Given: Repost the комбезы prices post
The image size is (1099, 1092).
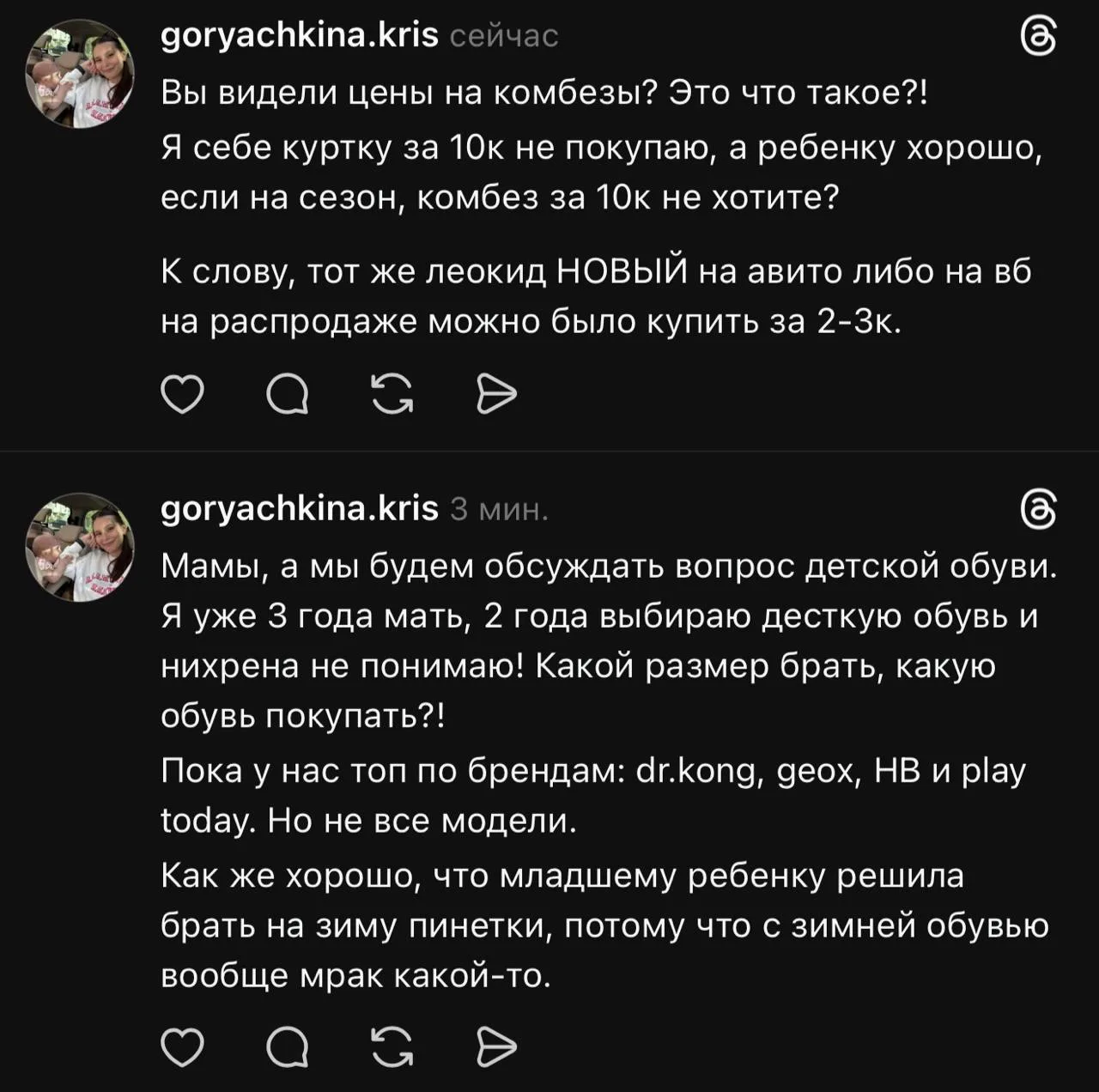Looking at the screenshot, I should (392, 395).
